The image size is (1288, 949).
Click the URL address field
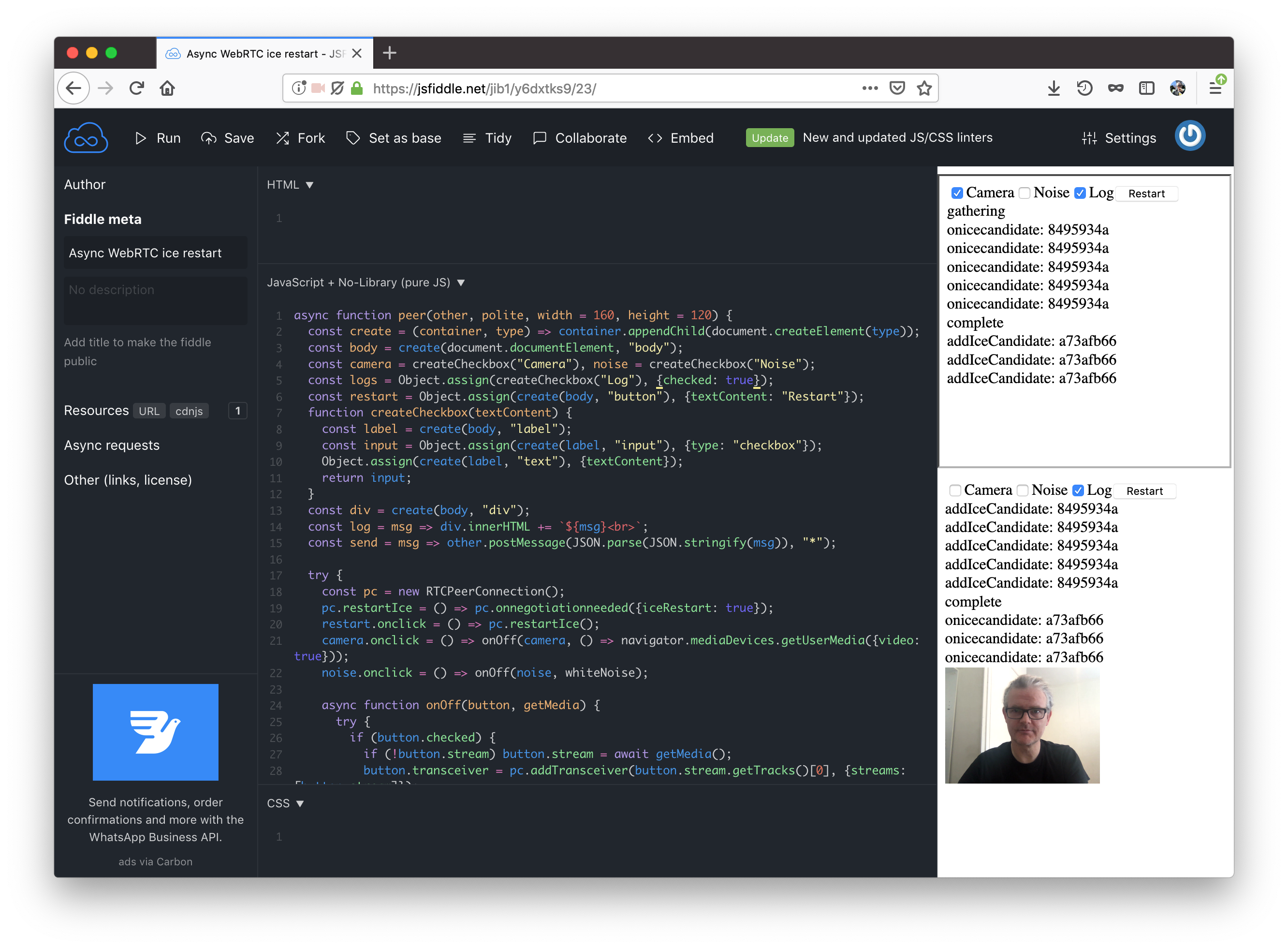point(612,88)
